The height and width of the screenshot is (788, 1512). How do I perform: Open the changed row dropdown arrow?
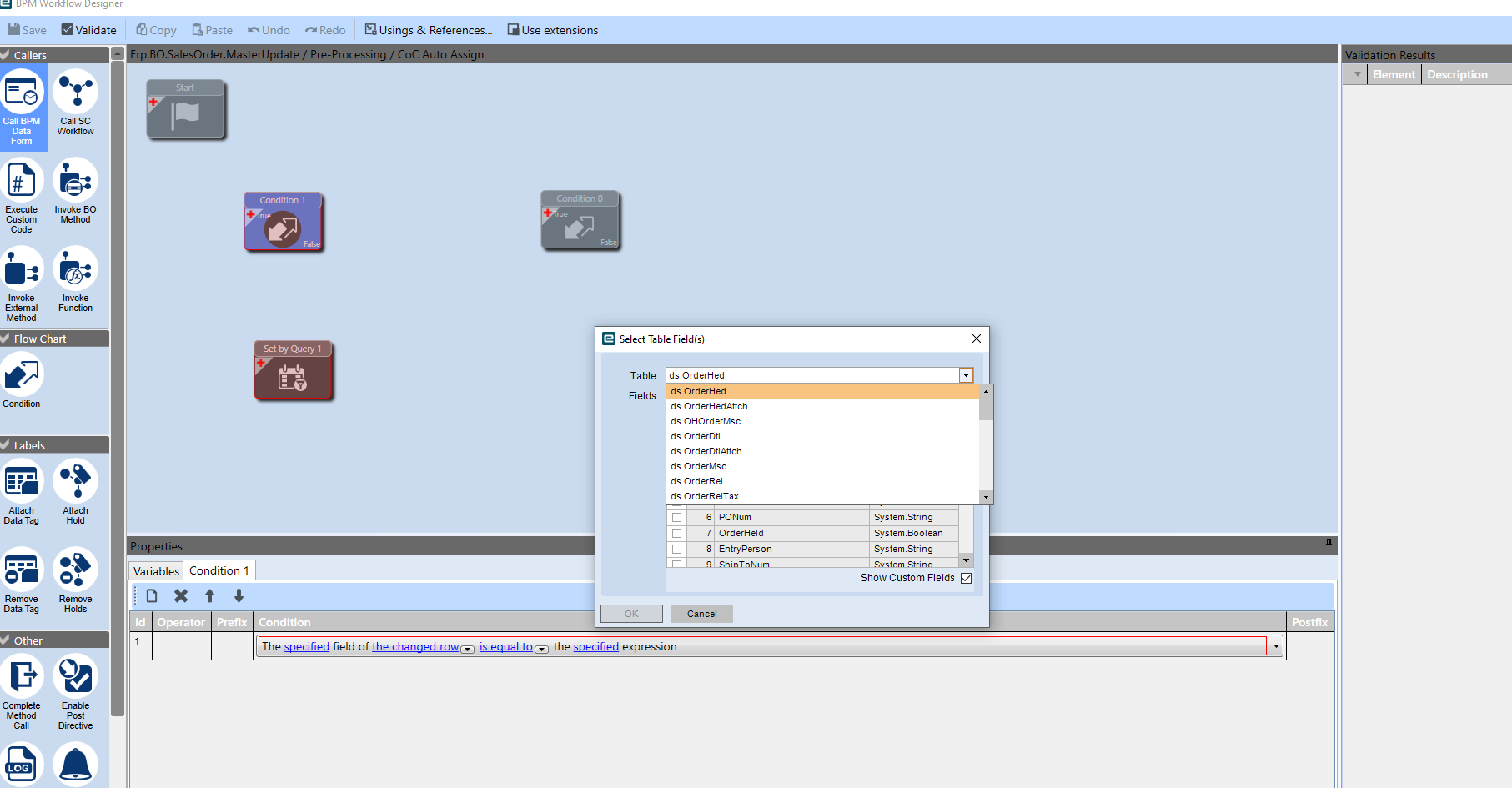(x=468, y=649)
